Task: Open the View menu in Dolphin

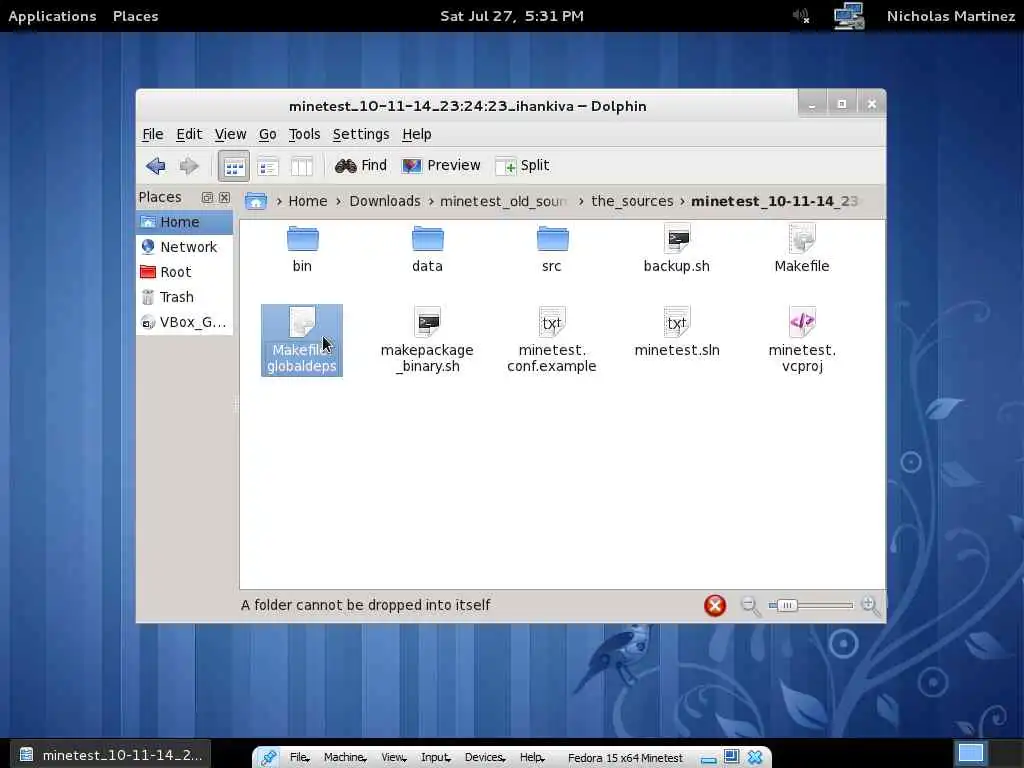Action: [x=231, y=135]
